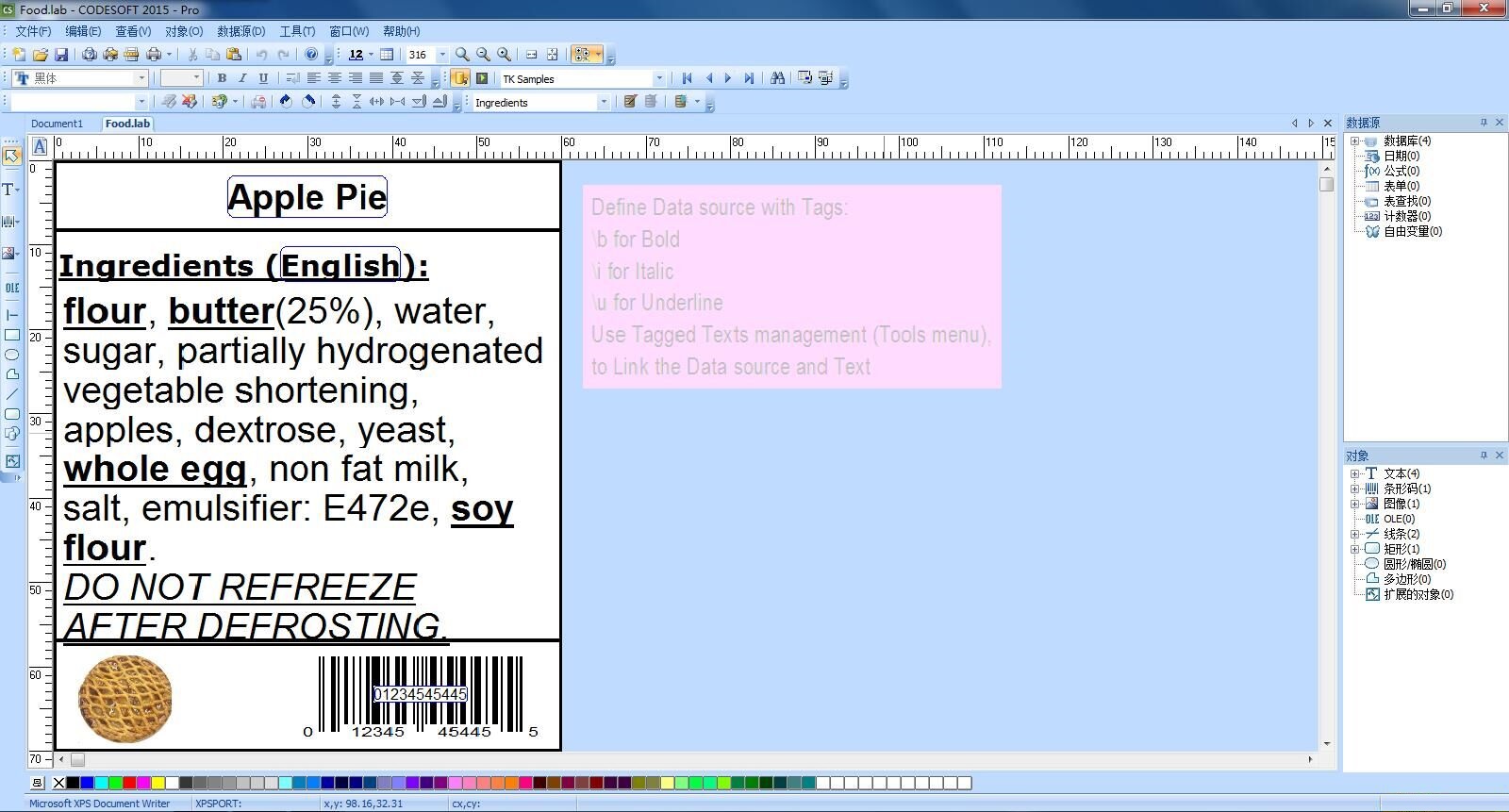The height and width of the screenshot is (812, 1509).
Task: Open the 文件(F) menu
Action: (33, 31)
